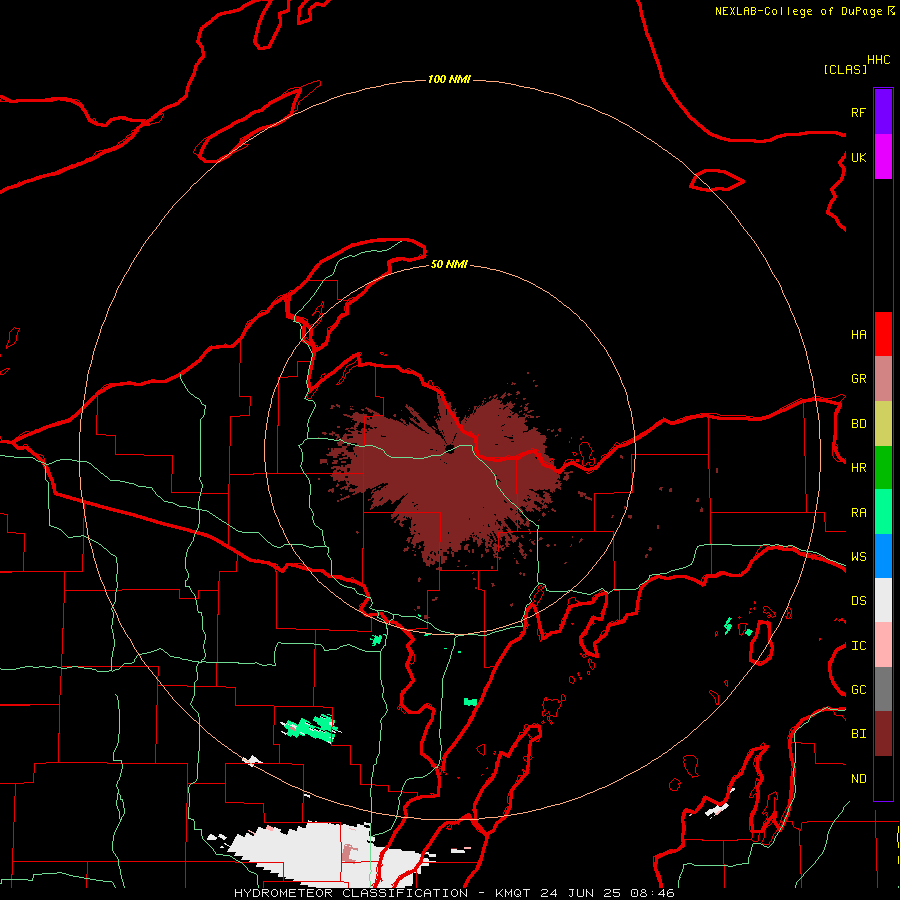
Task: Click the 'ND' legend label
Action: pos(858,779)
